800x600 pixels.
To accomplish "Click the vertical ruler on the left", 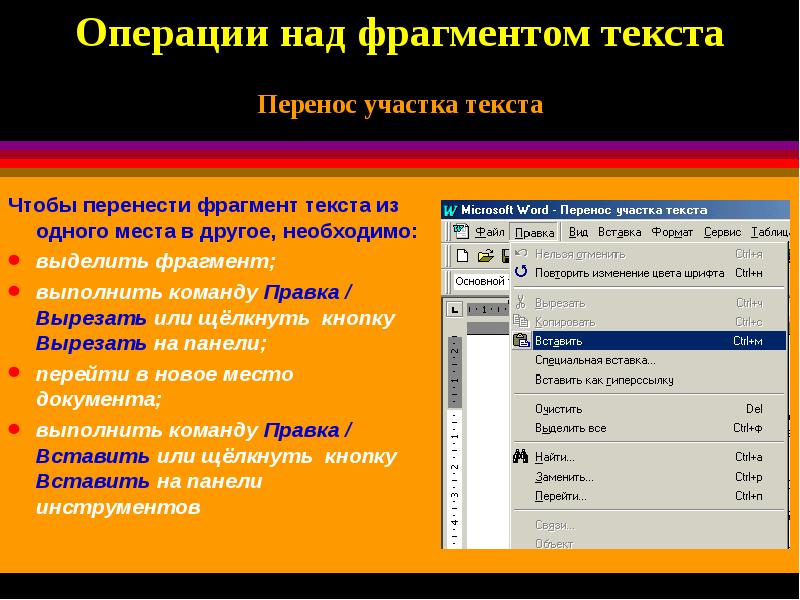I will tap(455, 441).
